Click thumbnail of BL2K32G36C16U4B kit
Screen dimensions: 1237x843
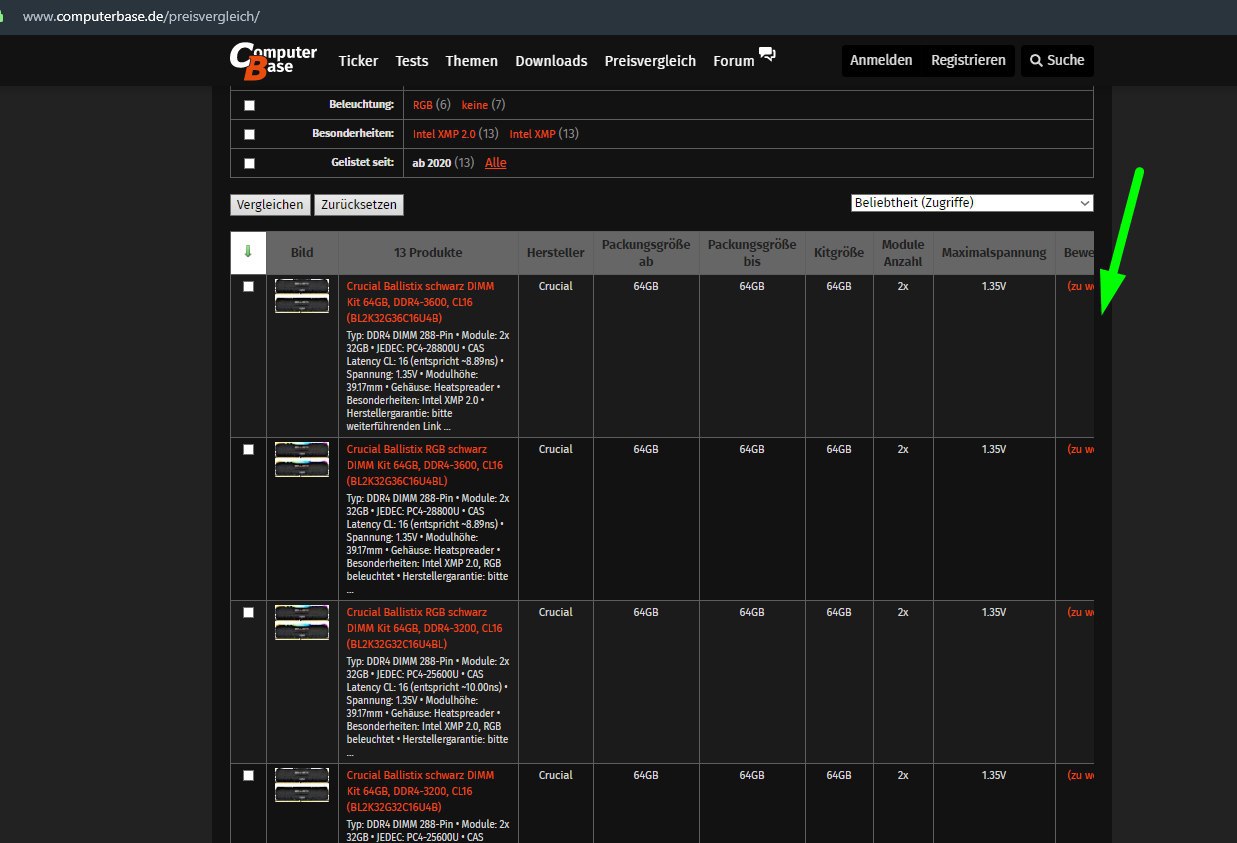pos(302,296)
